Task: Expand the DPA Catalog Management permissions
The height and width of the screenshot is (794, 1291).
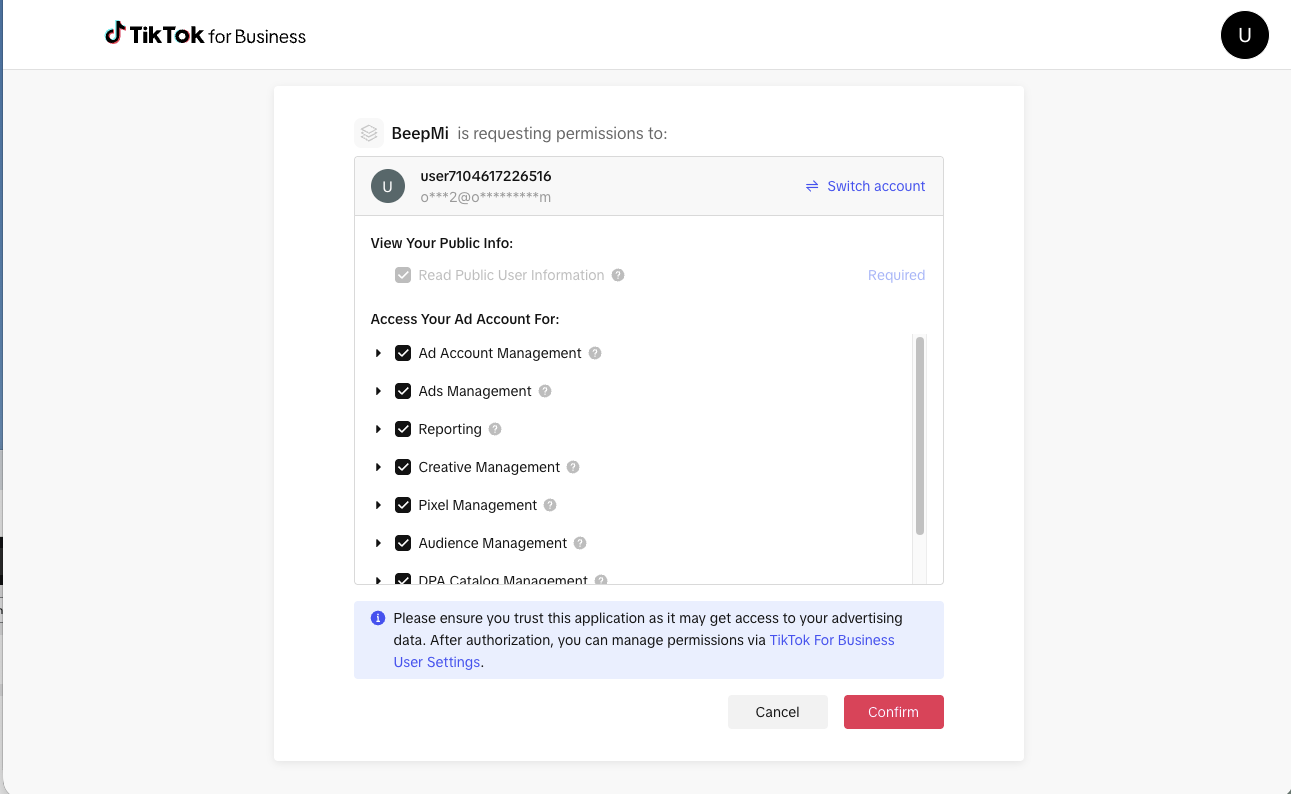Action: coord(378,580)
